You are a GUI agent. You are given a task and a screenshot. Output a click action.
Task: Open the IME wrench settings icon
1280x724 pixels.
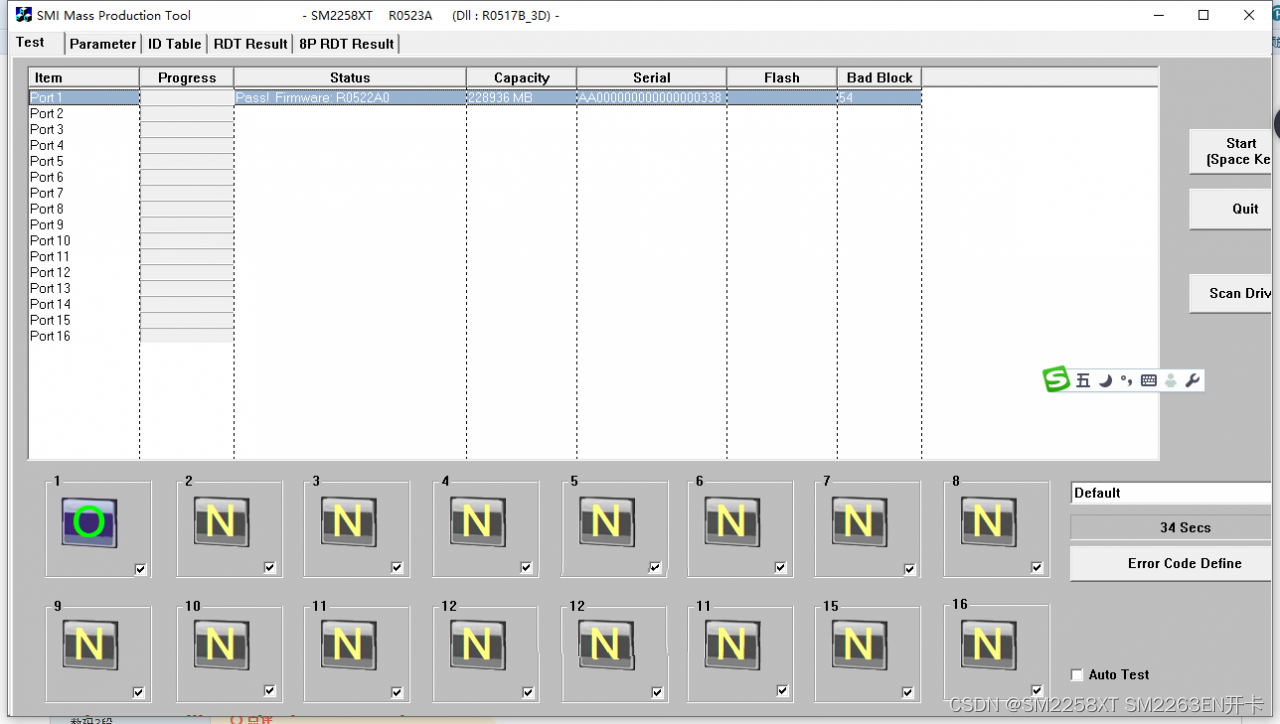coord(1192,381)
